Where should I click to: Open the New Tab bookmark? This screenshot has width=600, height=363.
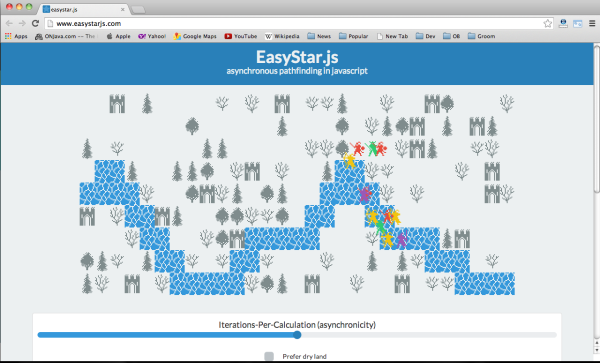[393, 36]
